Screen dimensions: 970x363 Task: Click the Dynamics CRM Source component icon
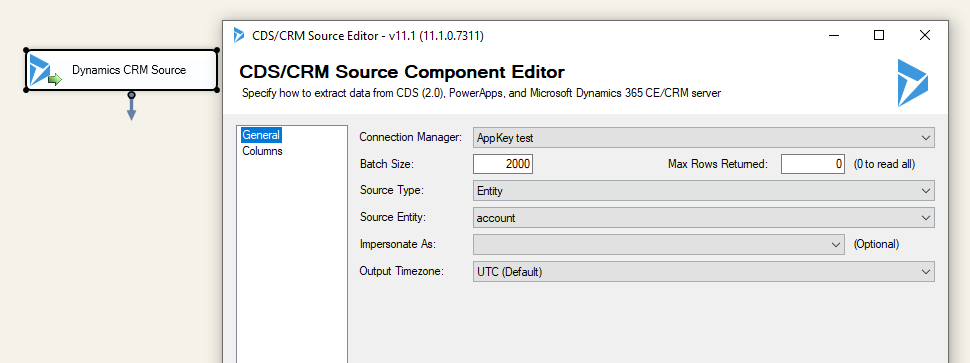45,70
